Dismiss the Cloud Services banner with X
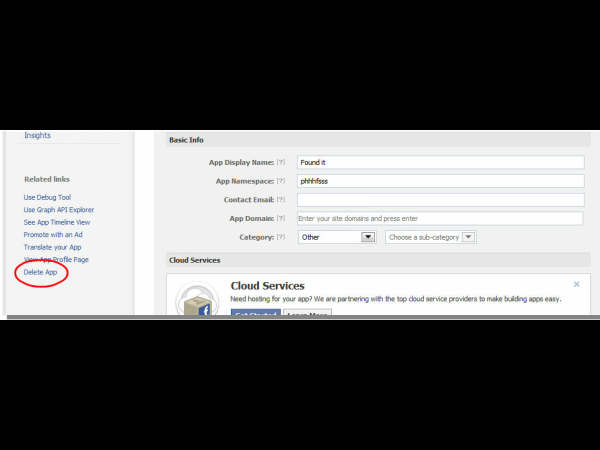The image size is (600, 450). tap(577, 284)
